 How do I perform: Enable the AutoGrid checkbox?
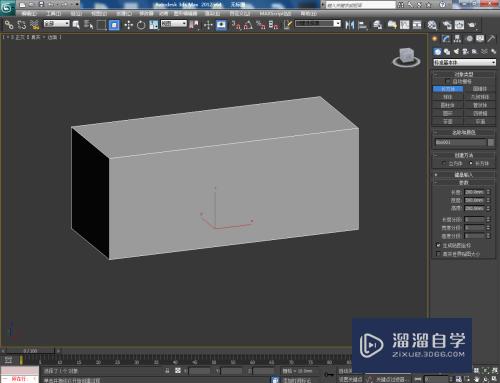coord(448,81)
